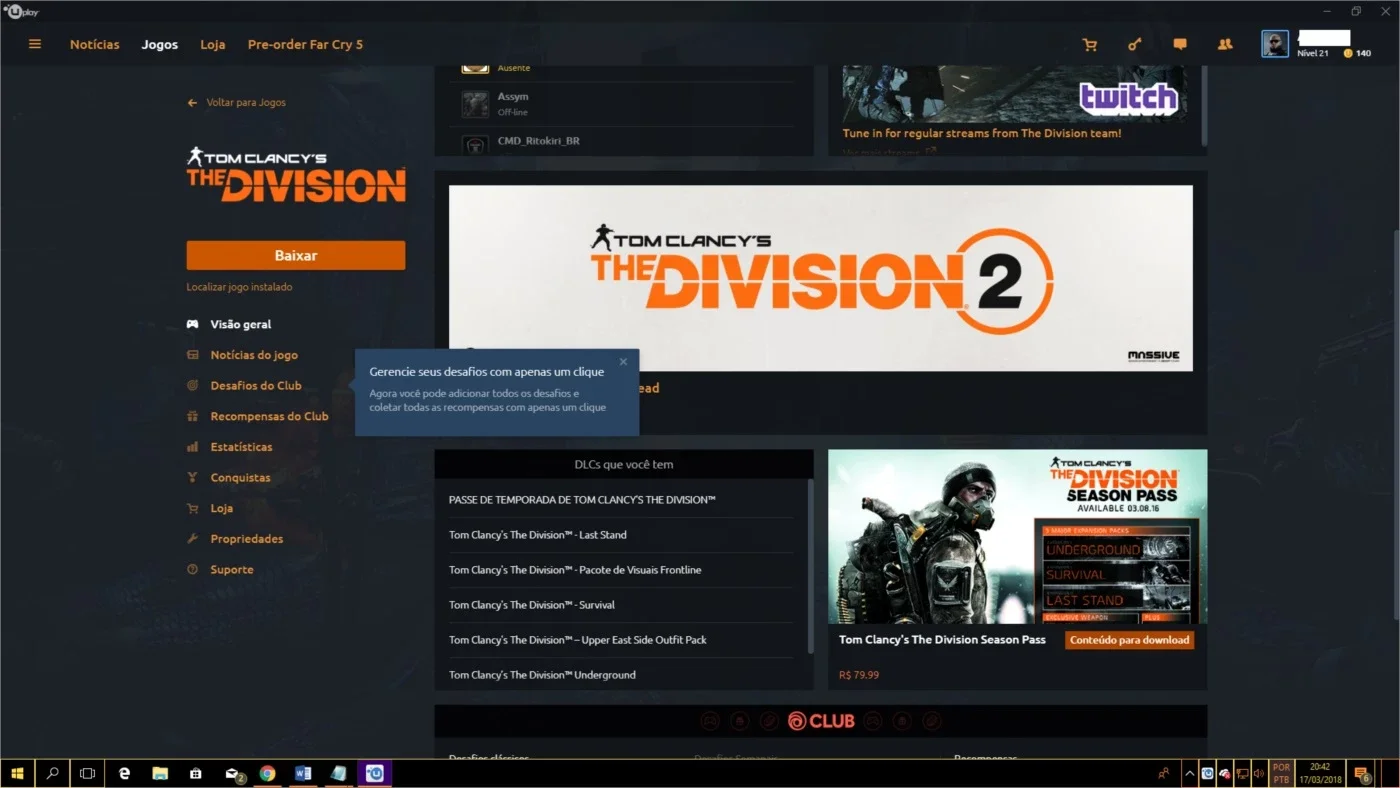Click the wrench icon beside Propriedades
Screen dimensions: 1400x788
(x=192, y=539)
